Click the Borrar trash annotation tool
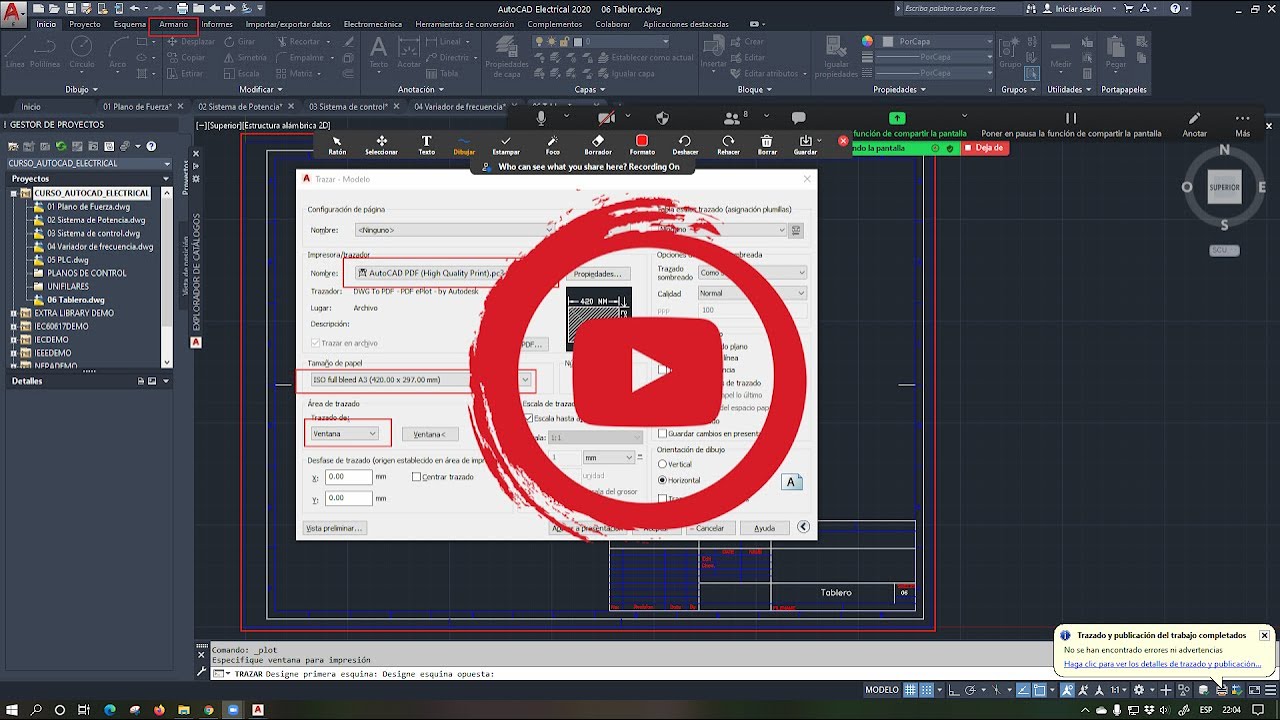The width and height of the screenshot is (1280, 720). click(767, 145)
